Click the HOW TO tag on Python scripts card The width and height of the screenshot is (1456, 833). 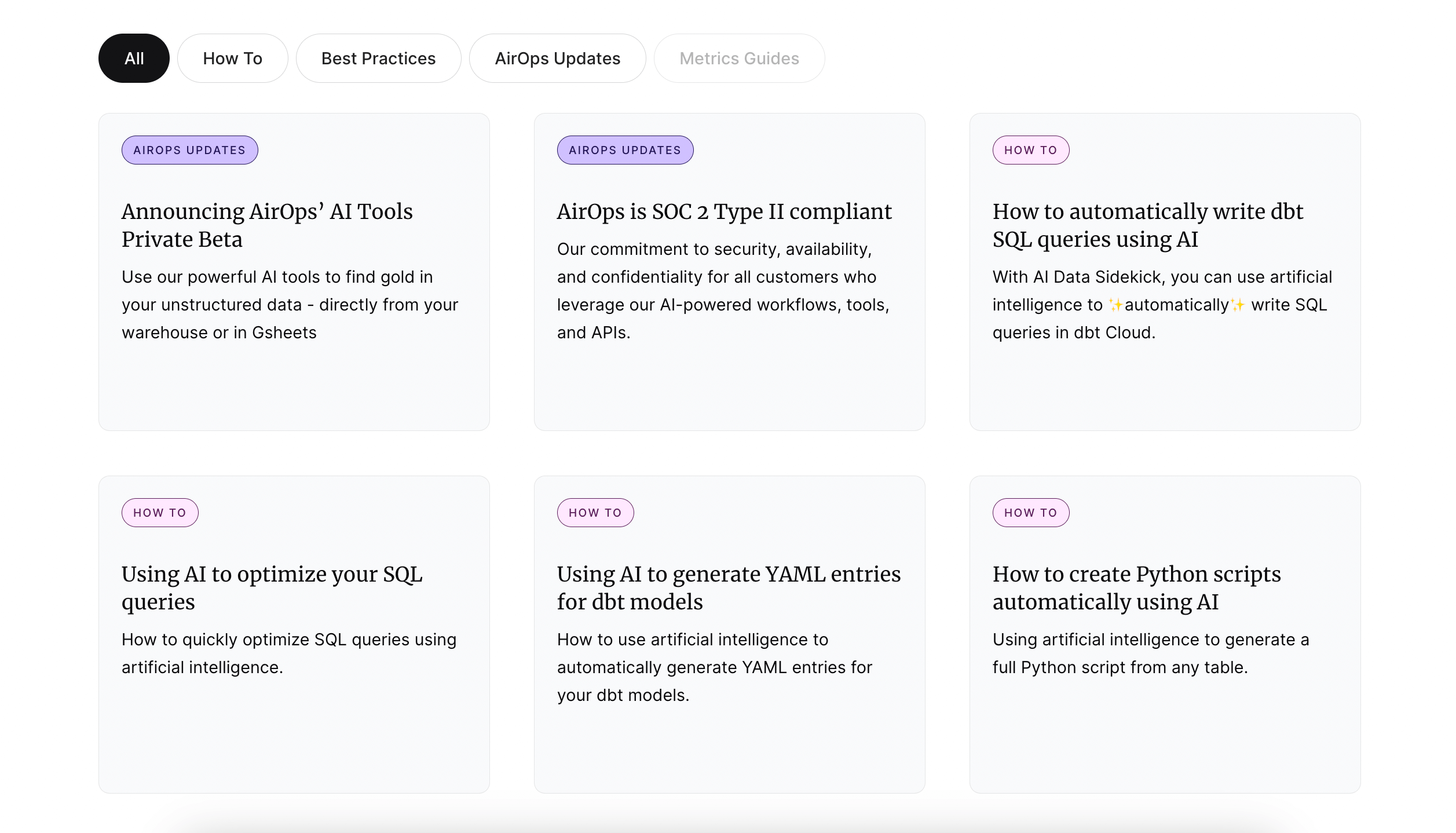click(x=1031, y=512)
